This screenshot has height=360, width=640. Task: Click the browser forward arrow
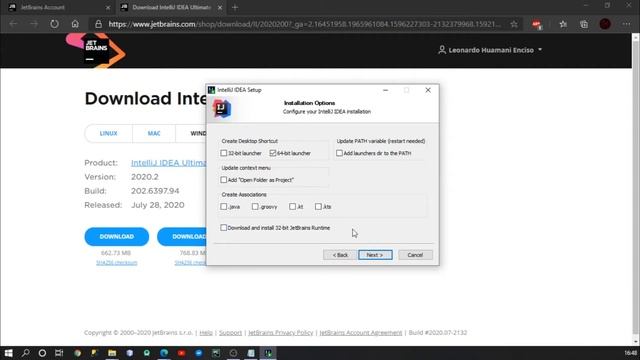point(34,24)
